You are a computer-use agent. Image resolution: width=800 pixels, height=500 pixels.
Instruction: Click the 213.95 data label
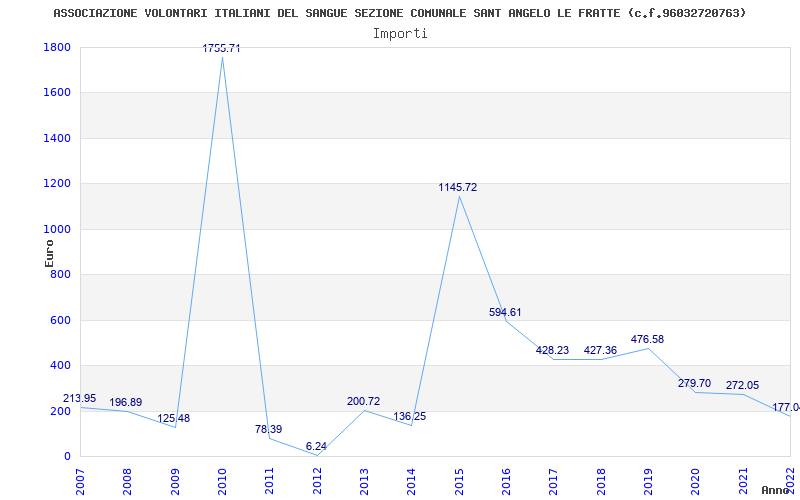pos(79,398)
